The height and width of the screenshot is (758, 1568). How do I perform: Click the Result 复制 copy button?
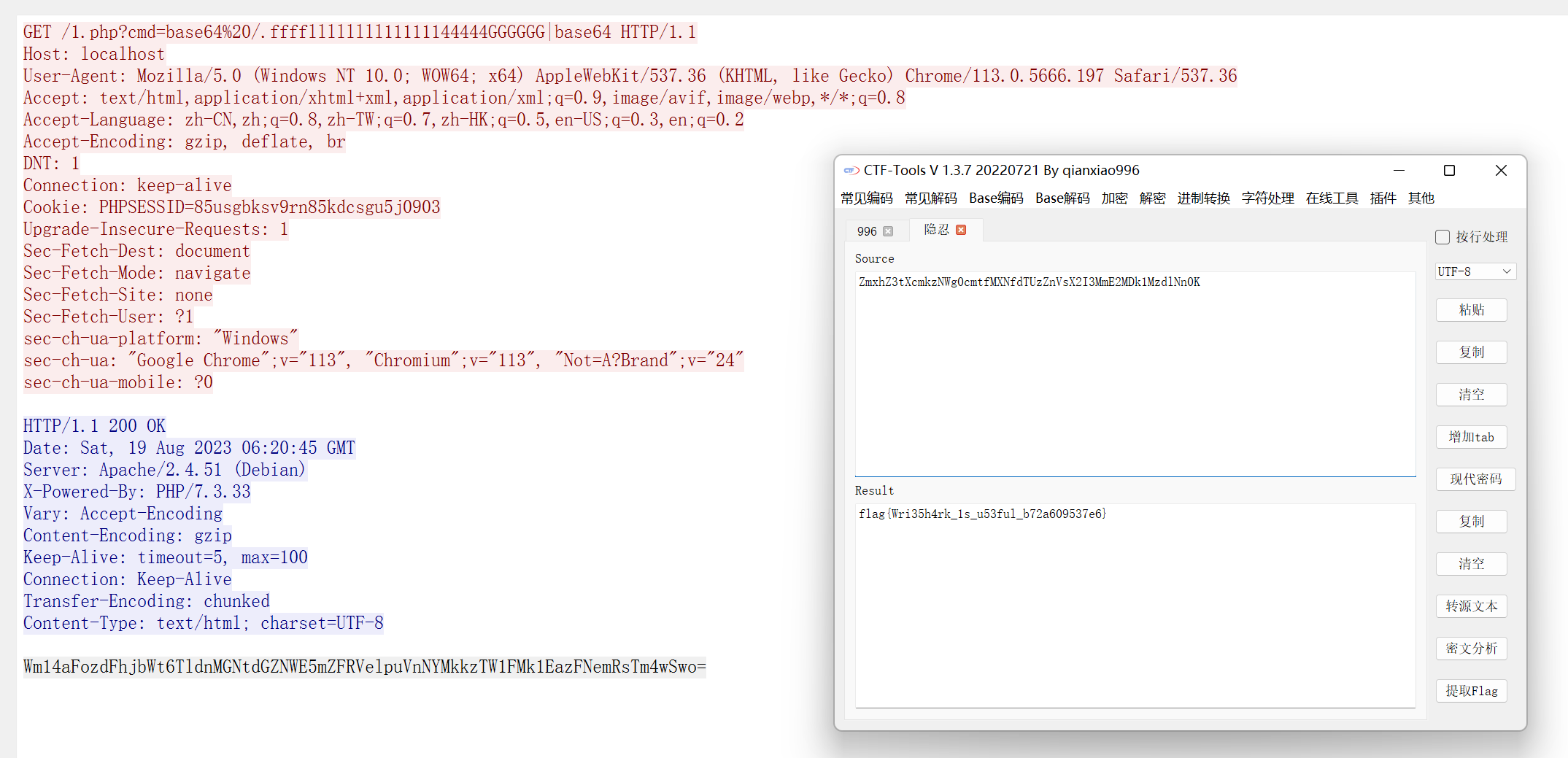point(1472,522)
